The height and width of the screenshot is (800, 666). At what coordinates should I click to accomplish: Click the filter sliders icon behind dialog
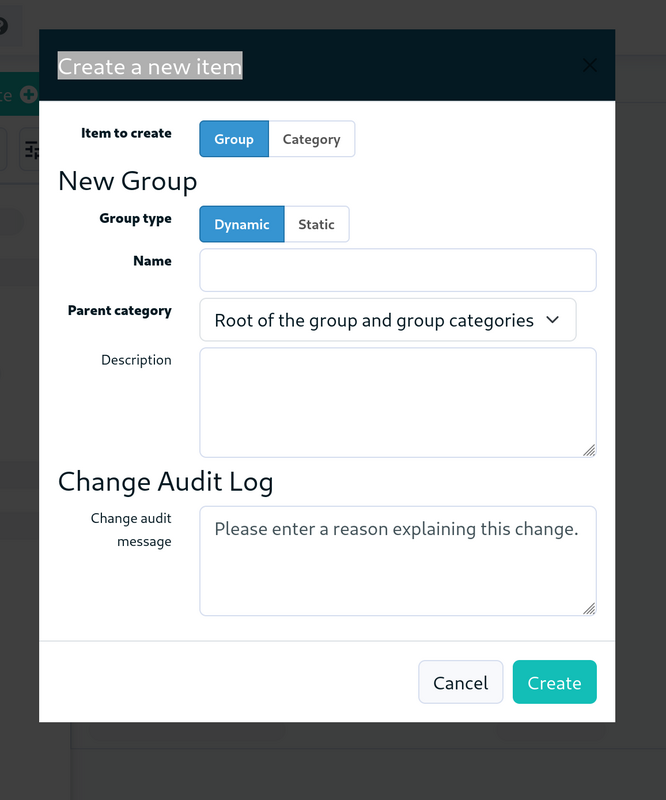pos(32,150)
